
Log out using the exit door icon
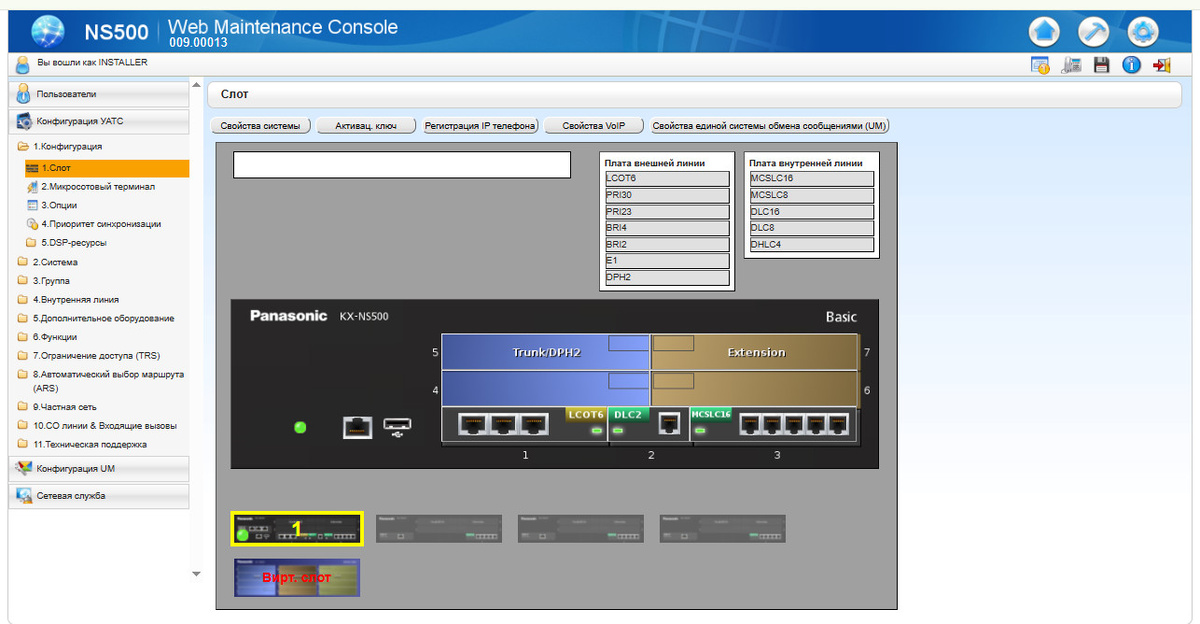(1161, 66)
